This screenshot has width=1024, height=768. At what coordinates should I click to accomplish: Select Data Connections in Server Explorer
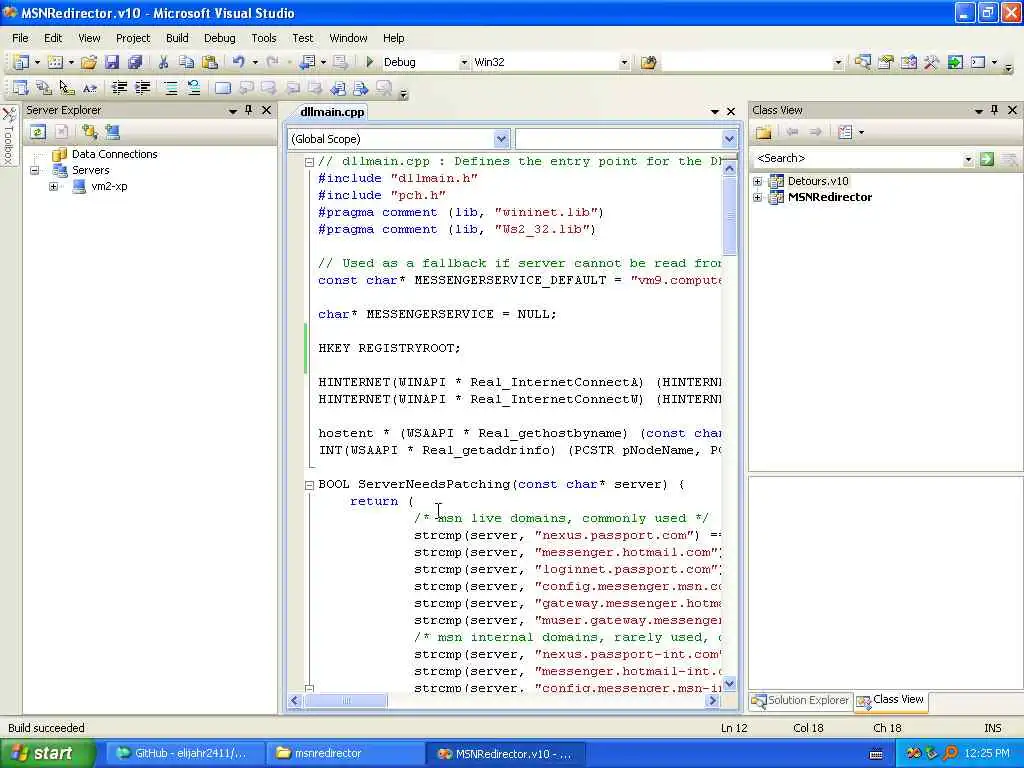point(114,154)
